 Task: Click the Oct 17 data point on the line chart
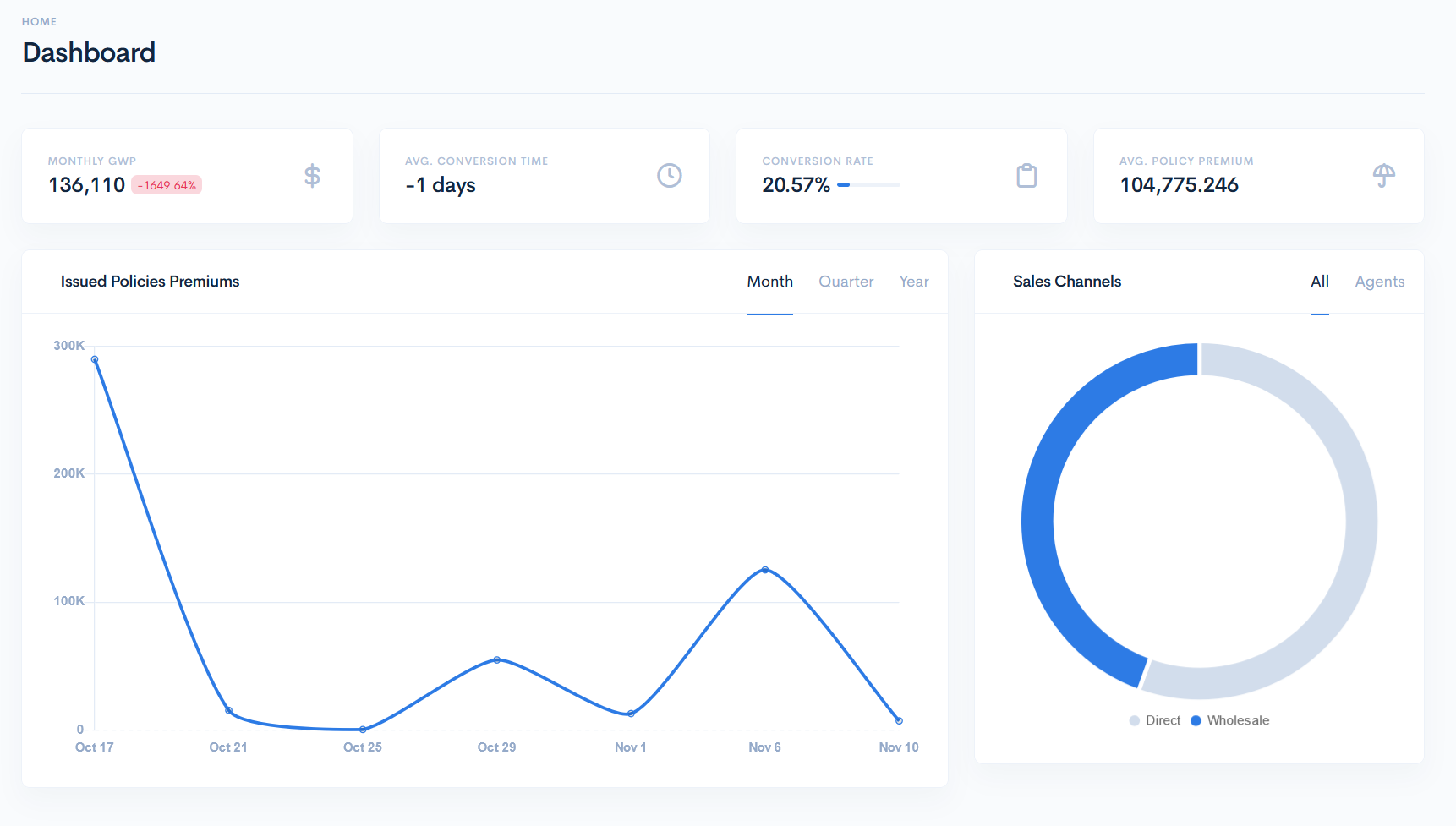(x=94, y=358)
